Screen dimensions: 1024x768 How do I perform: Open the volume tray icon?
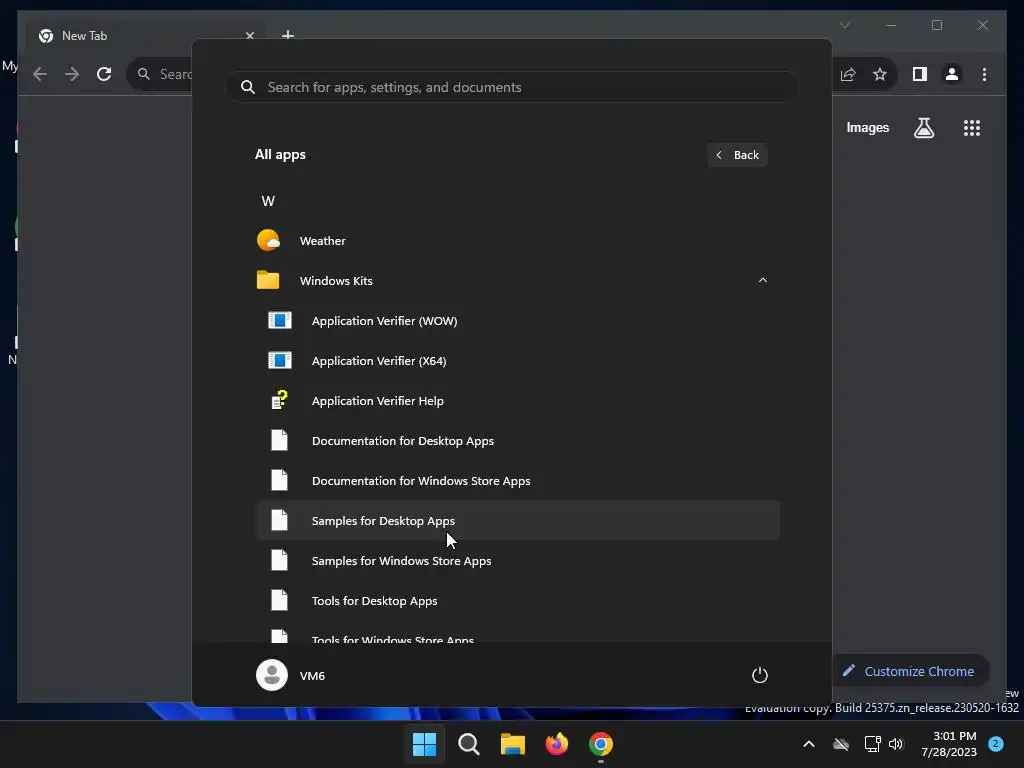click(896, 744)
